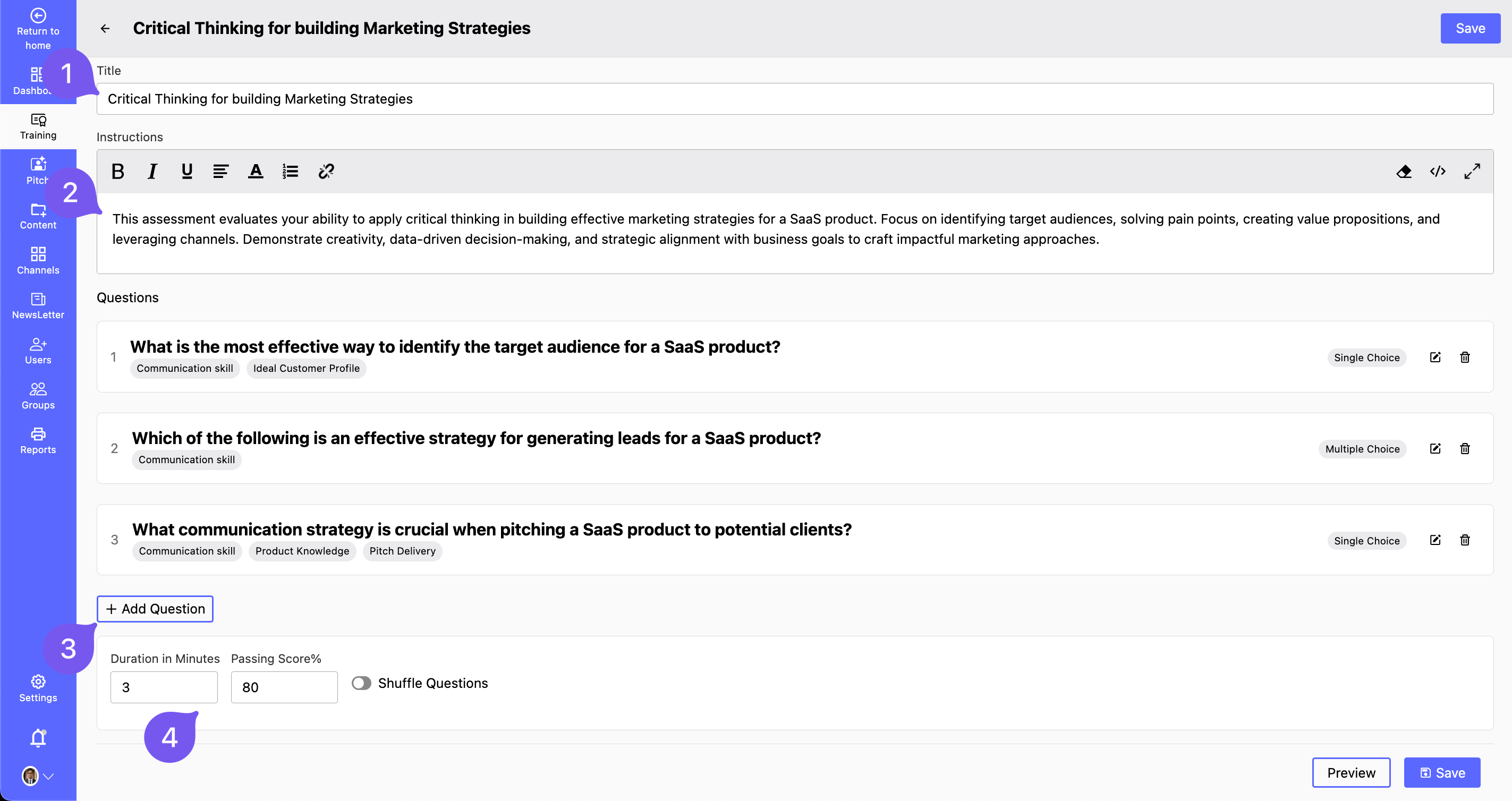Toggle bold formatting in instructions editor
Viewport: 1512px width, 801px height.
[117, 172]
